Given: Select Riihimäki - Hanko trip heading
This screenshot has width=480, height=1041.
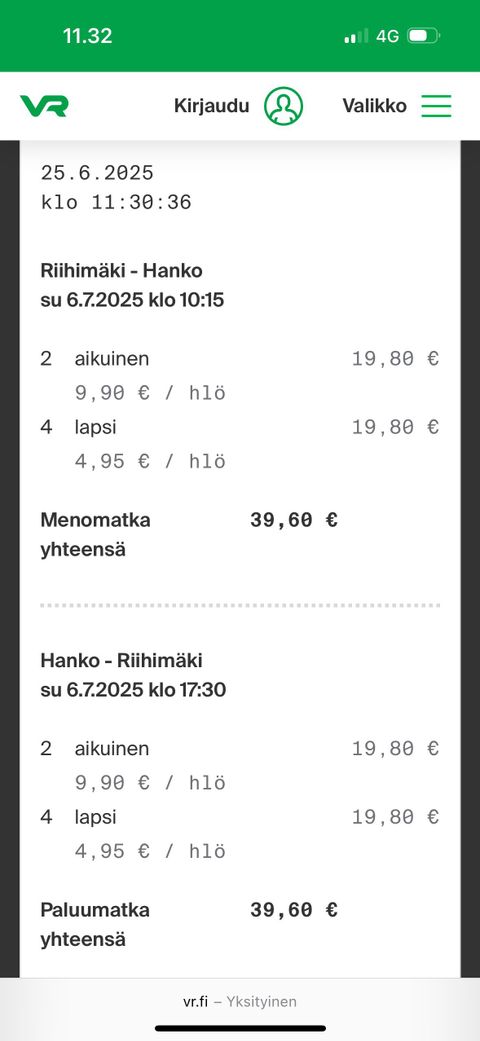Looking at the screenshot, I should [x=121, y=271].
